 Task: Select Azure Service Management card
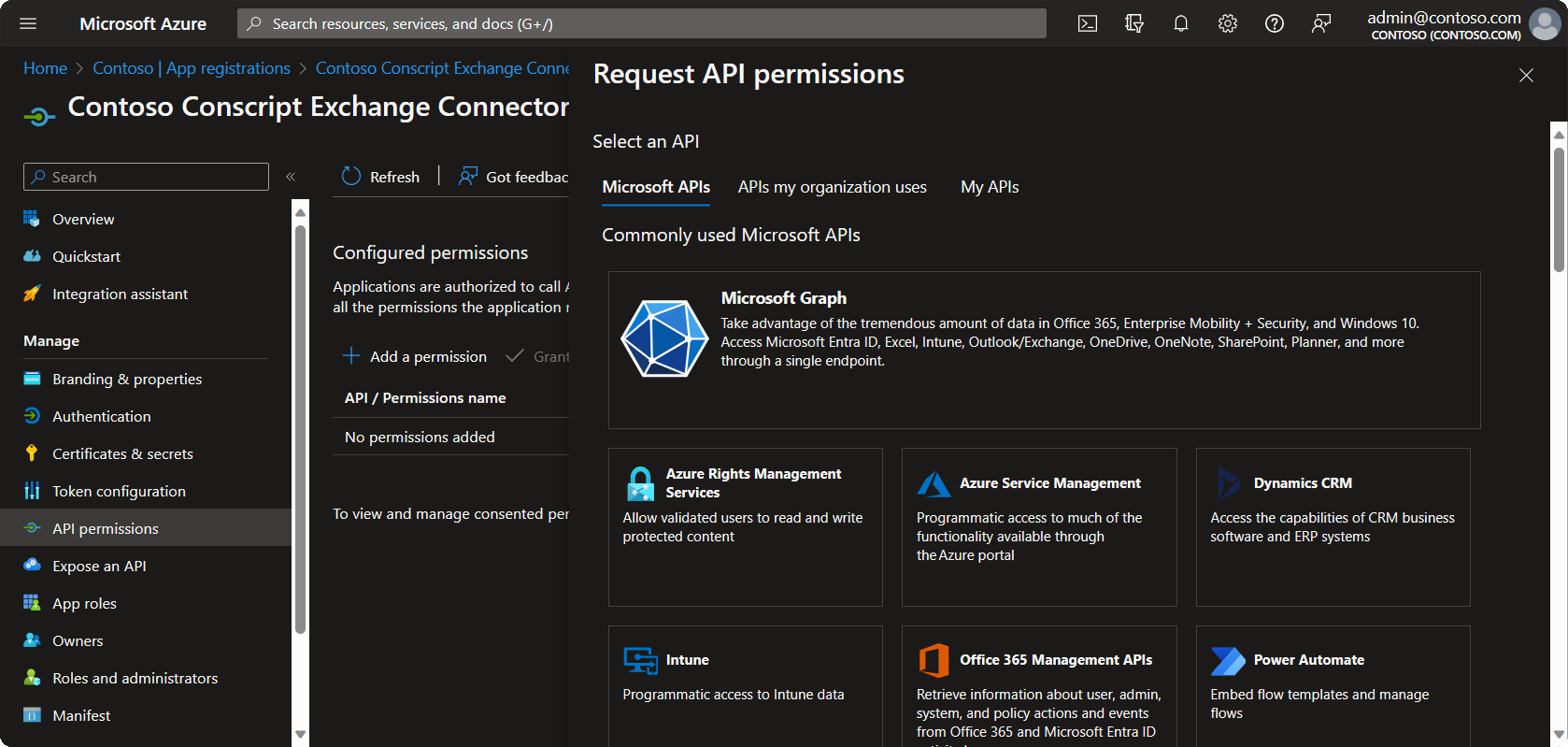point(1039,527)
